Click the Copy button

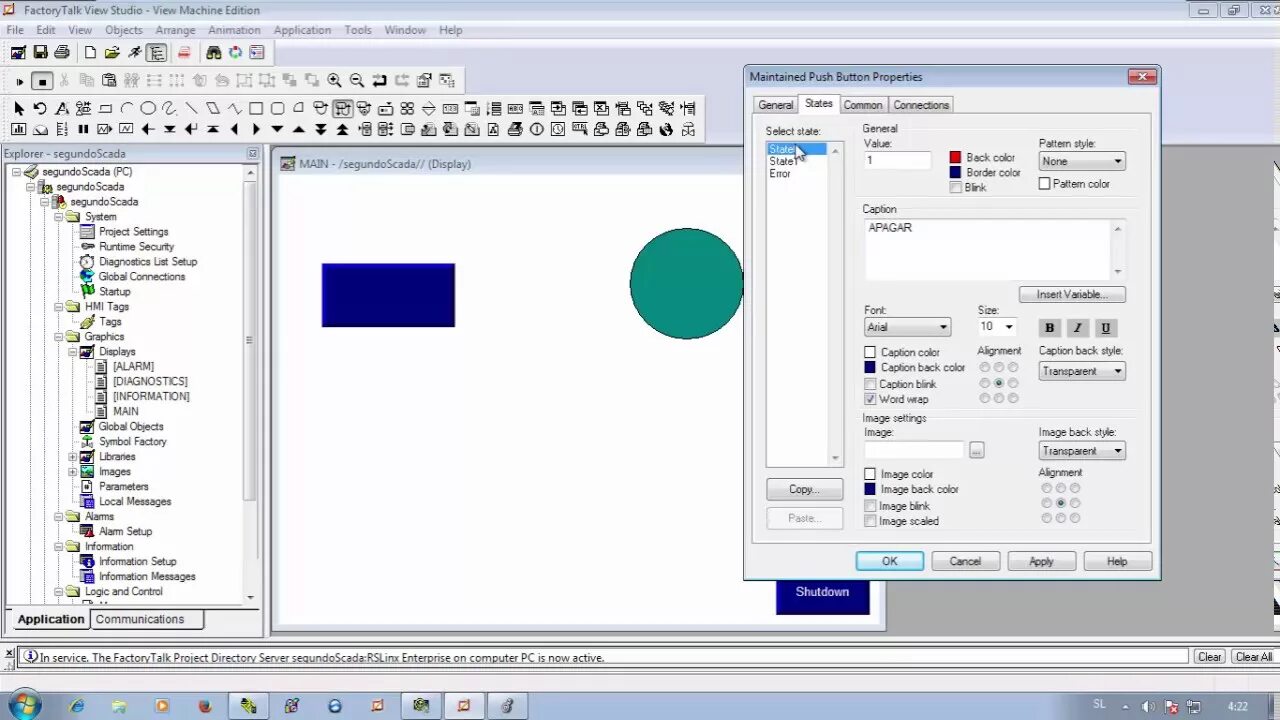(804, 489)
